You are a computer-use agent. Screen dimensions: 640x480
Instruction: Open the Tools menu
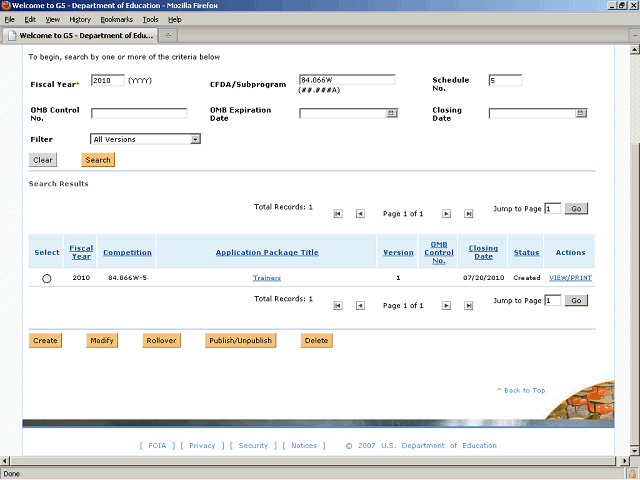point(150,20)
